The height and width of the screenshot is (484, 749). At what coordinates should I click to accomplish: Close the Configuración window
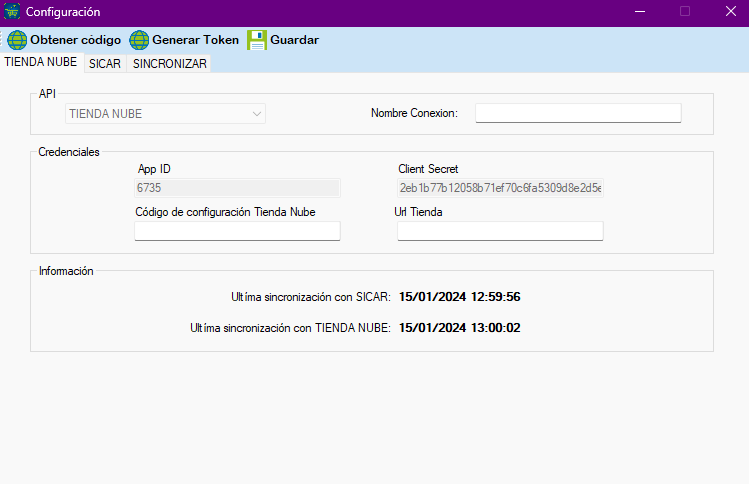click(x=730, y=12)
